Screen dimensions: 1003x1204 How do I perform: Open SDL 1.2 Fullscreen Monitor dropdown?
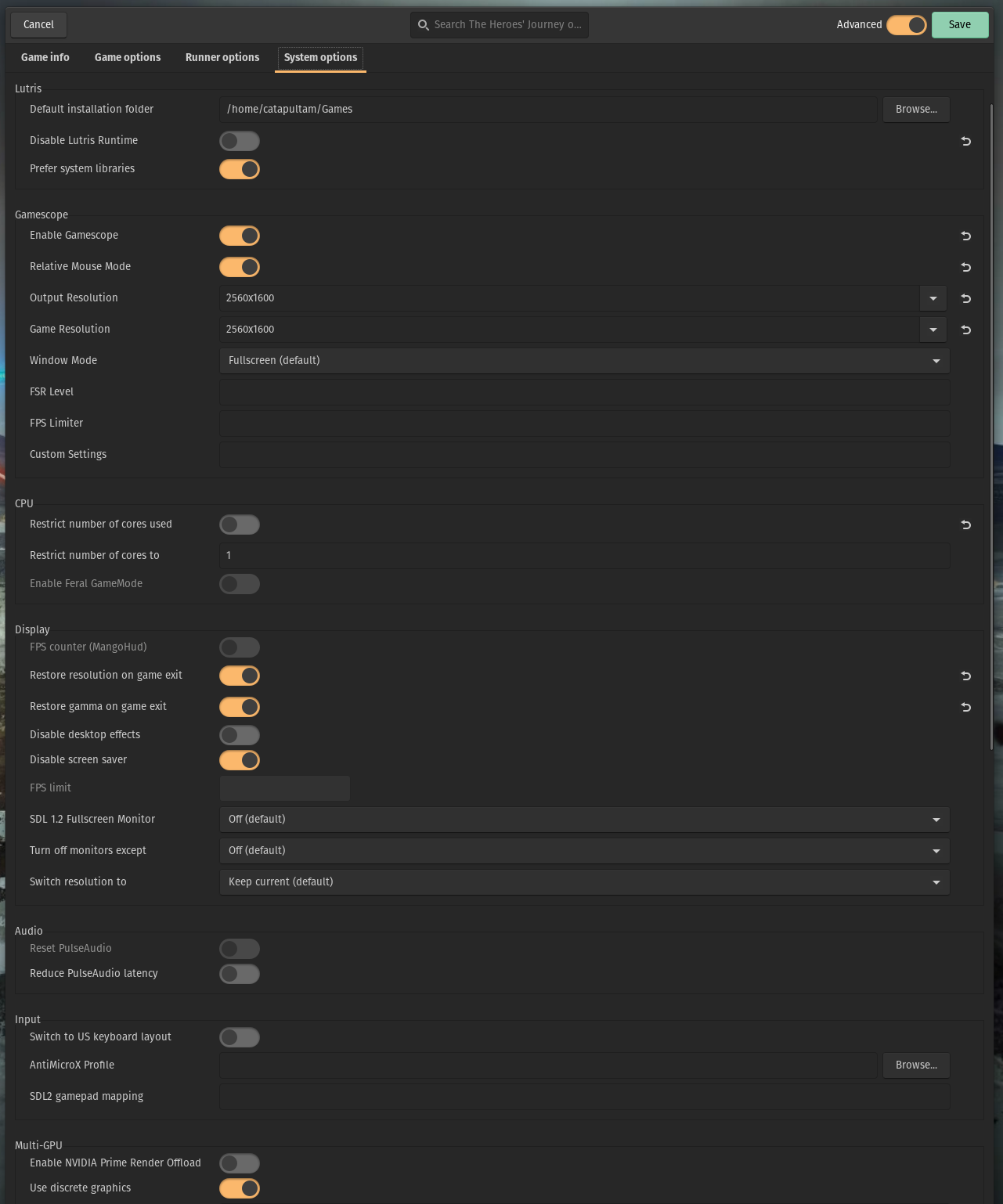[585, 820]
